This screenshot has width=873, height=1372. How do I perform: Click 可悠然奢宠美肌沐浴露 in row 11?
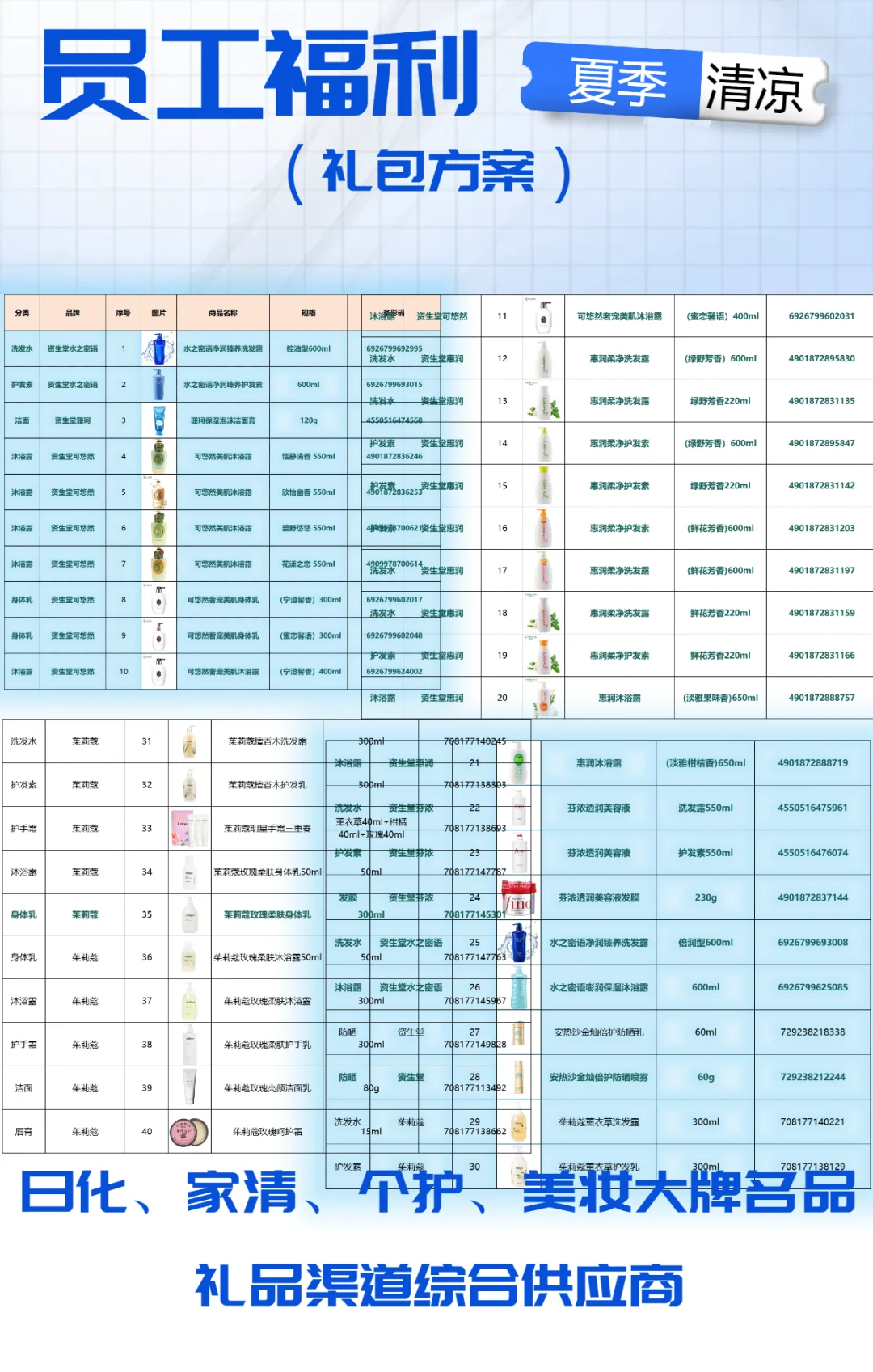click(x=619, y=316)
